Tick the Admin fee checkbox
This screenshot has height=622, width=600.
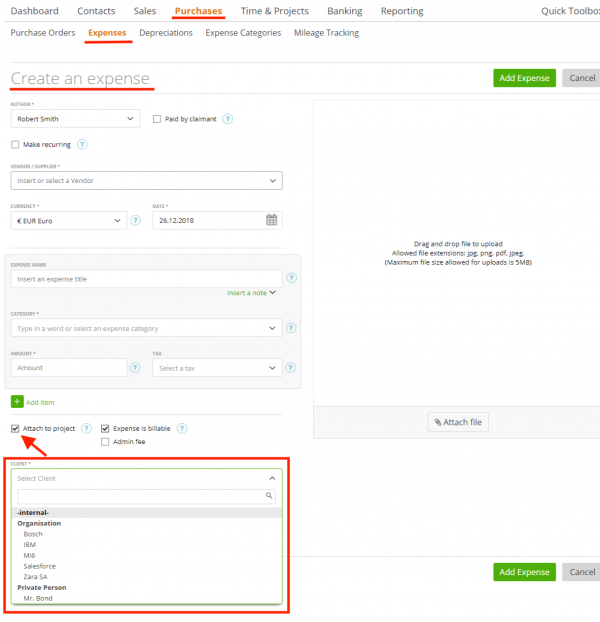point(105,442)
